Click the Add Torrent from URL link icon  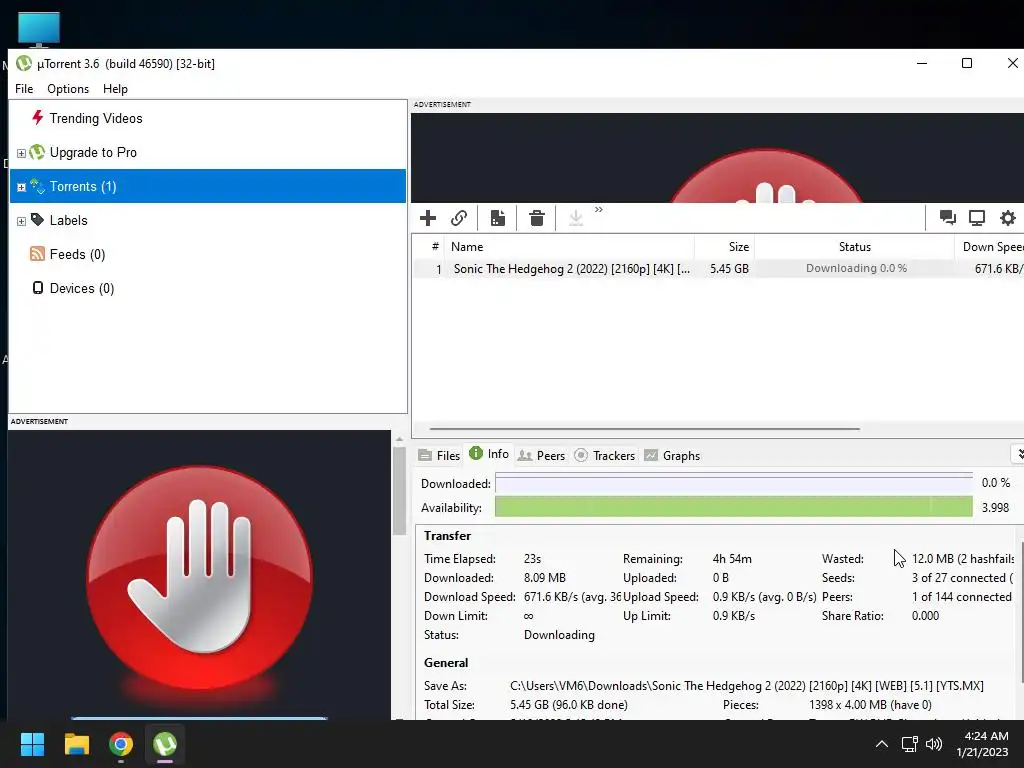point(459,217)
